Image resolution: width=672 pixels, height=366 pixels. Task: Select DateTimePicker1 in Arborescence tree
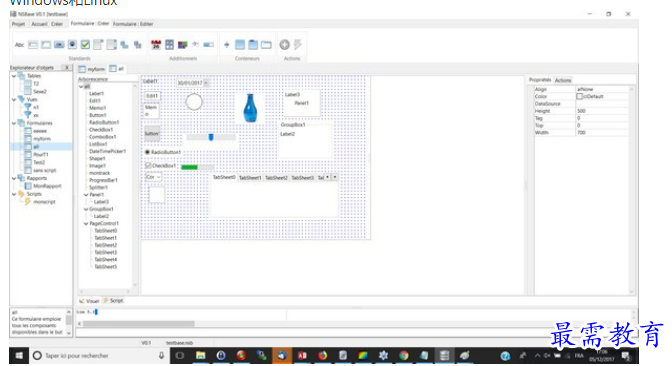point(108,151)
